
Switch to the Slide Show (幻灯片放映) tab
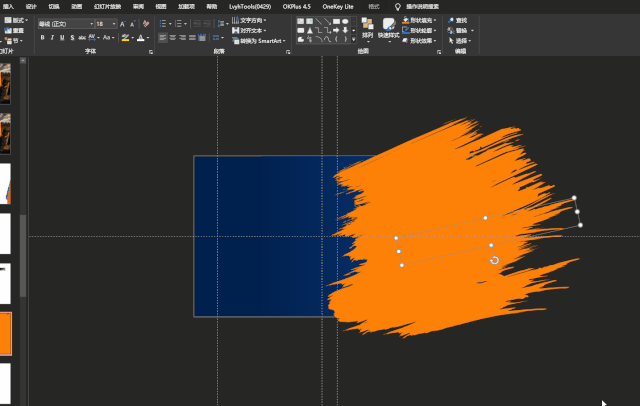tap(107, 7)
